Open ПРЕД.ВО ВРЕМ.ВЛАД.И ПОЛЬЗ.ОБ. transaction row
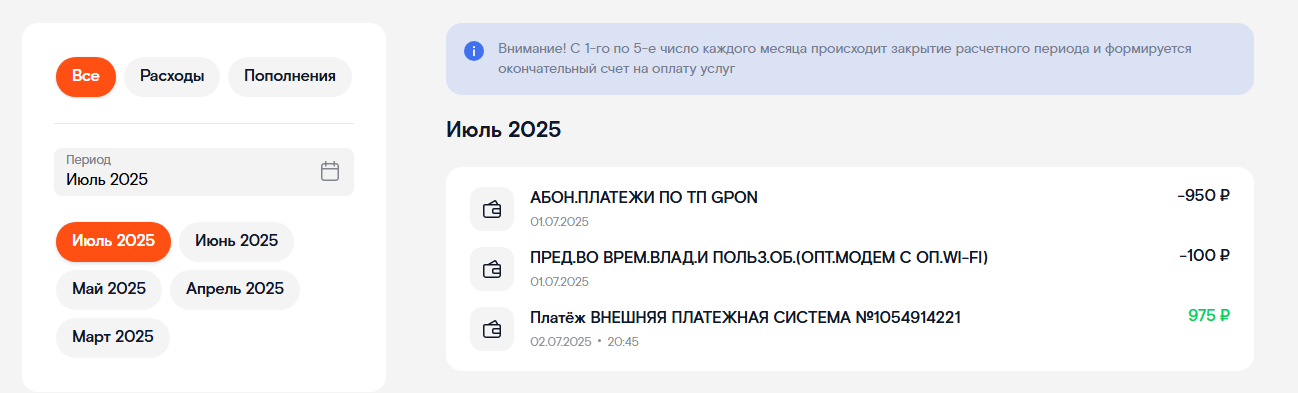The height and width of the screenshot is (393, 1298). click(850, 269)
